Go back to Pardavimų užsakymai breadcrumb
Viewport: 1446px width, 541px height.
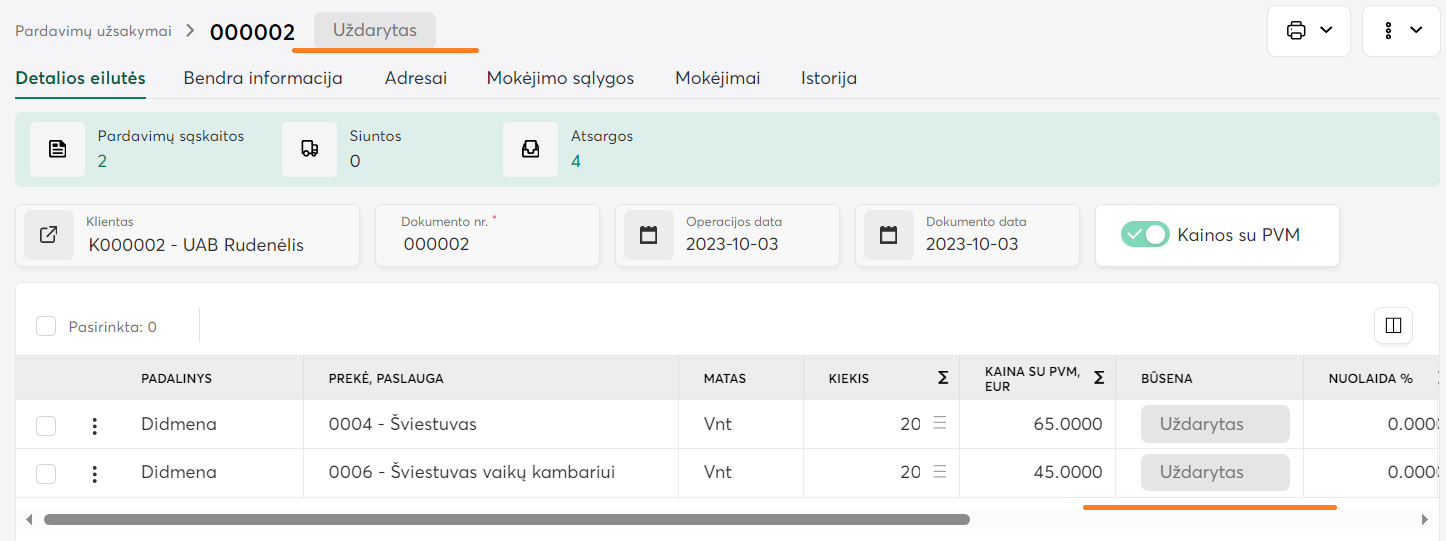(93, 31)
